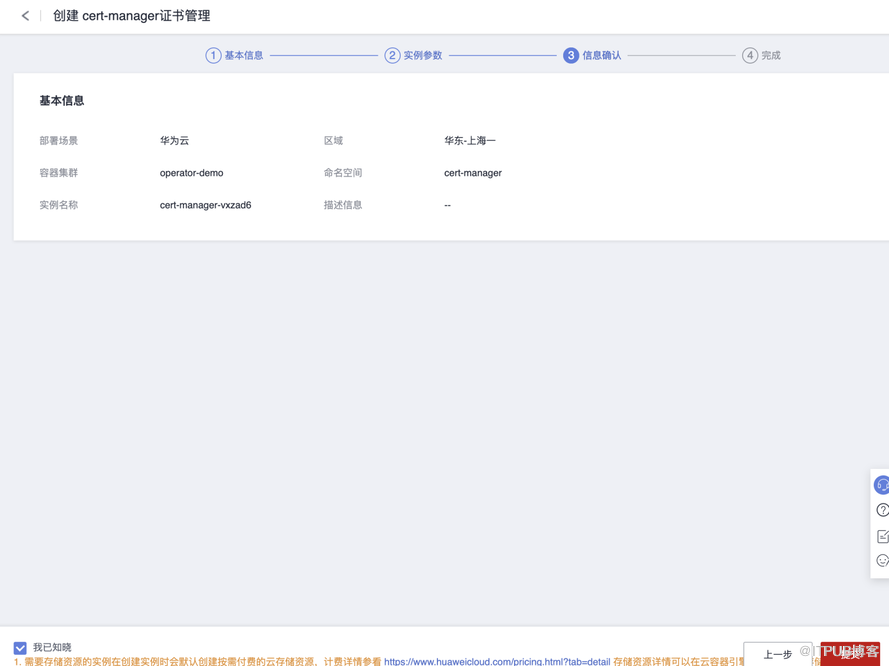Jump to step 2 实例参数

(x=414, y=56)
